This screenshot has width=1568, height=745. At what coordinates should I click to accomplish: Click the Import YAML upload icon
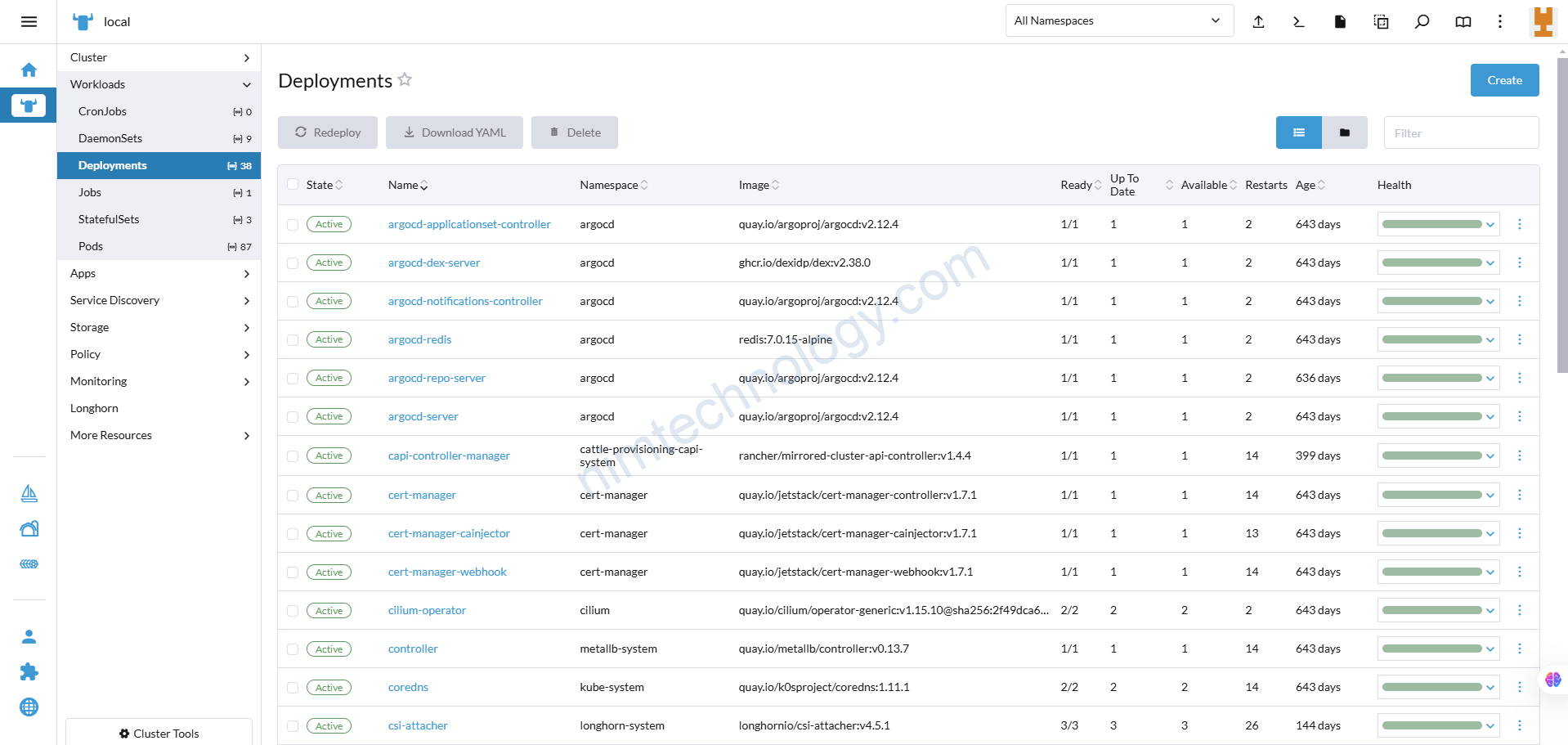(x=1258, y=22)
